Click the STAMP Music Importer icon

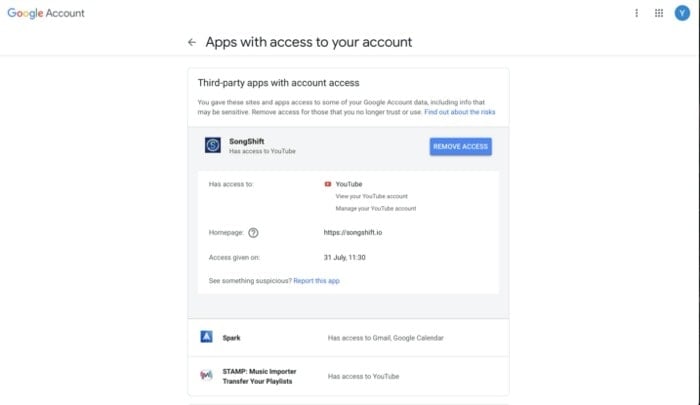point(206,376)
